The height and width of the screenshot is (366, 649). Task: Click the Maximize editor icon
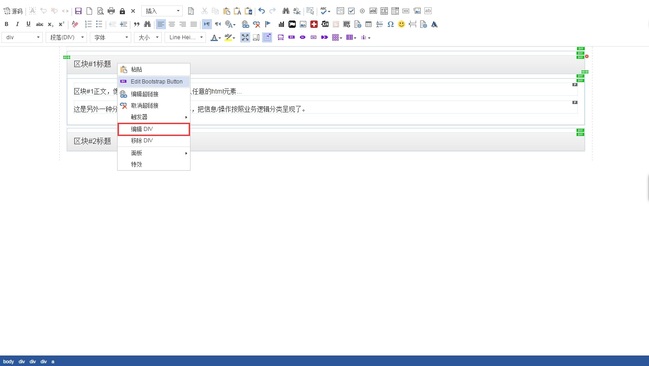coord(245,37)
